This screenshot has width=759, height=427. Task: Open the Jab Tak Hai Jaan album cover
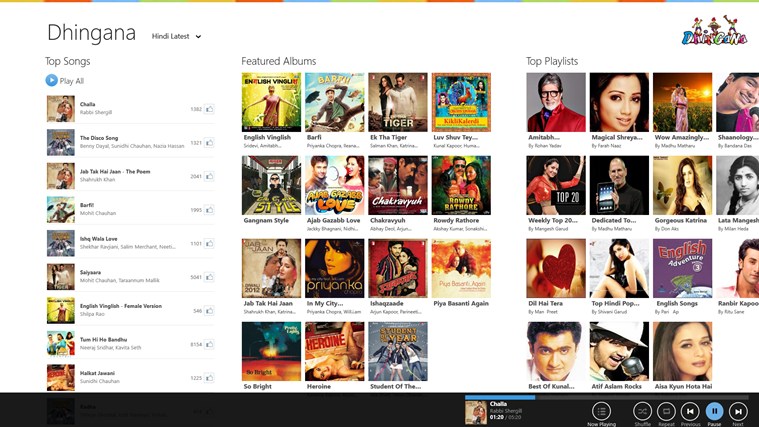271,268
